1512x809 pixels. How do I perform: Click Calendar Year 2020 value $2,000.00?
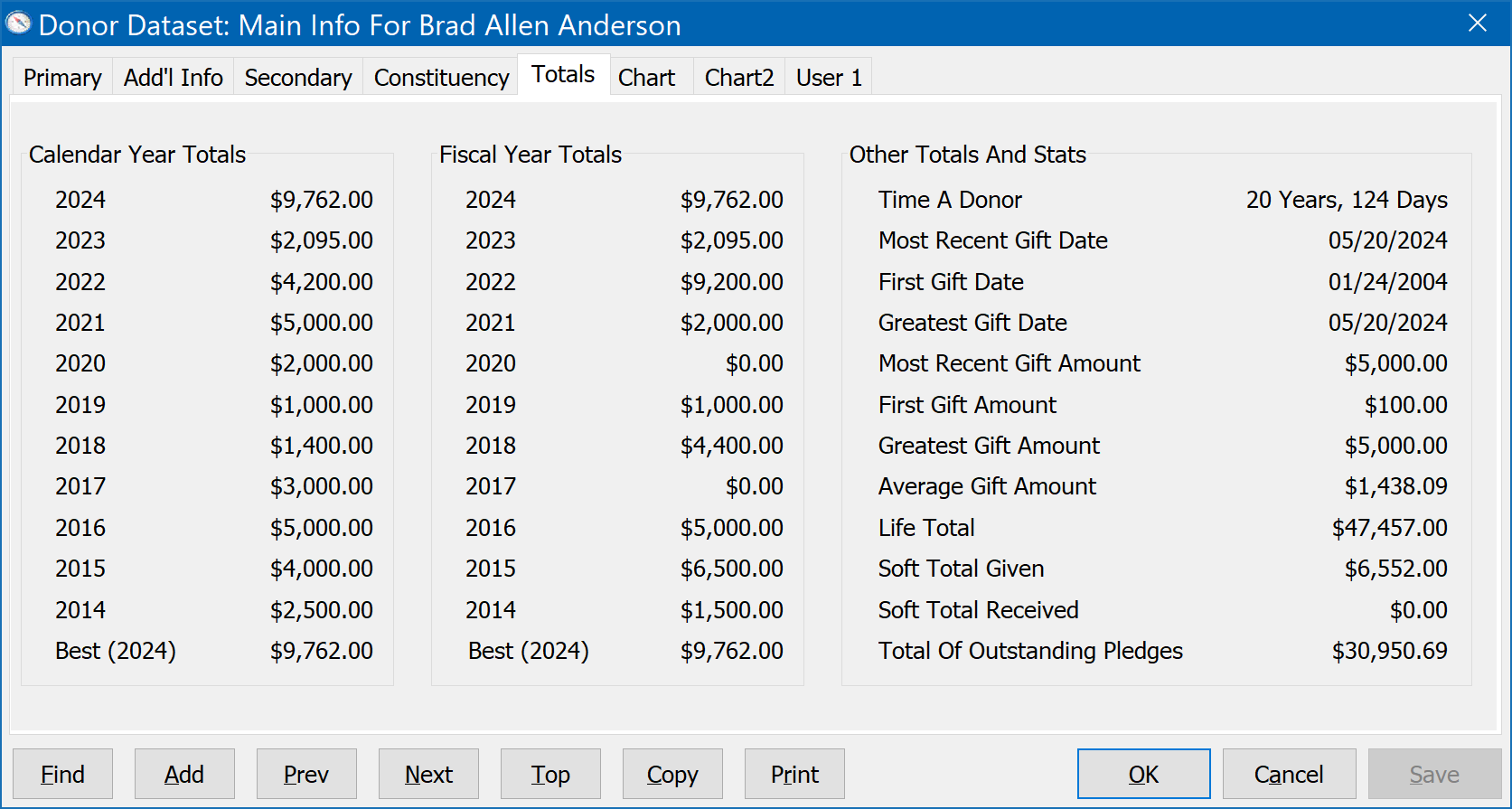[322, 363]
